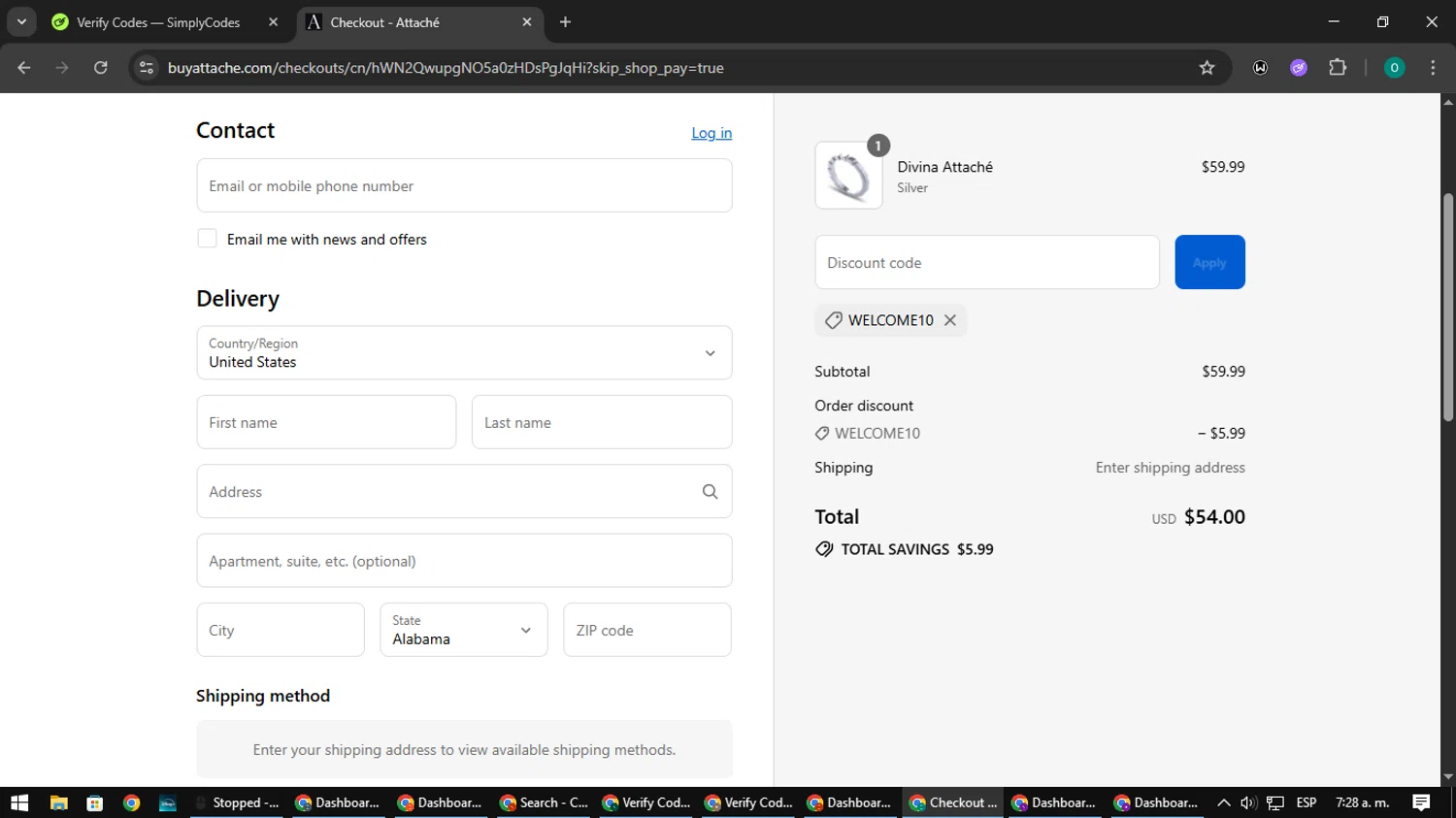Click the purple extension icon in toolbar
1456x818 pixels.
[x=1299, y=68]
